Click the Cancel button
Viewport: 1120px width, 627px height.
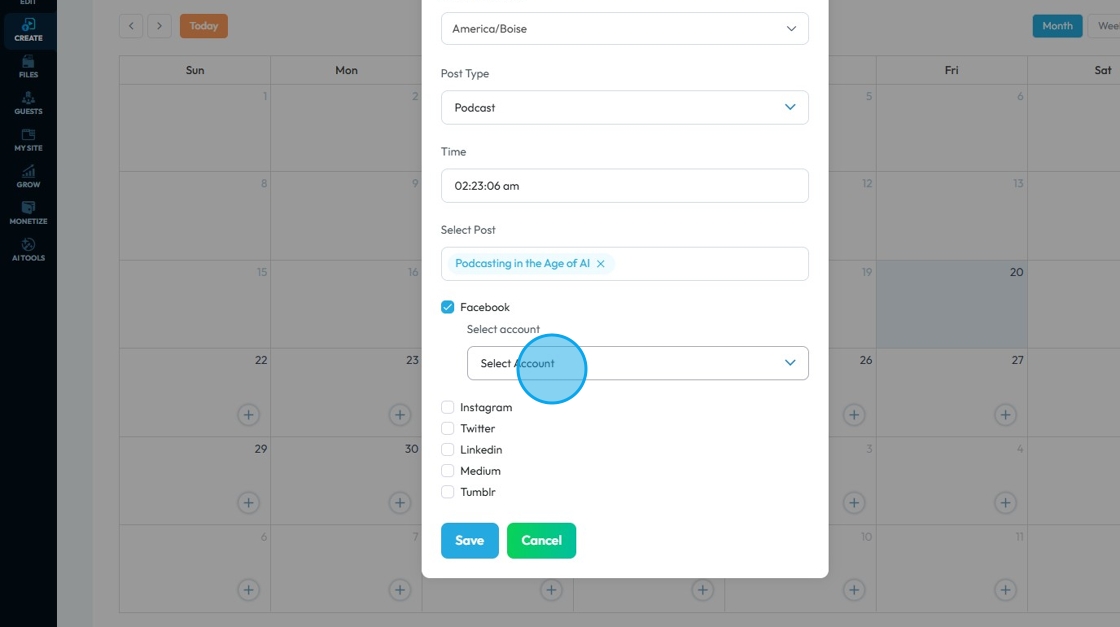[x=541, y=540]
